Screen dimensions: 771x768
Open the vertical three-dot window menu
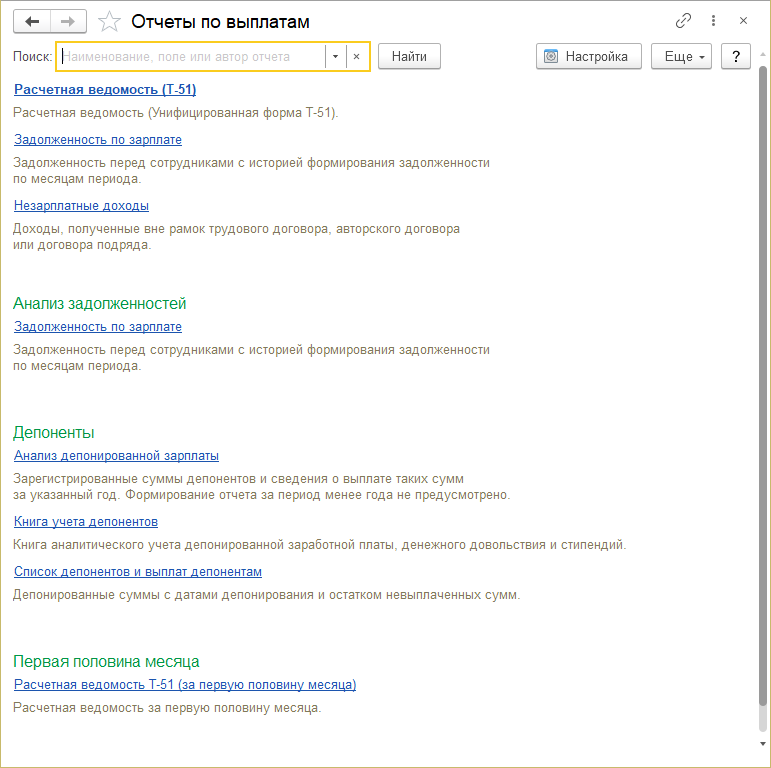click(x=713, y=21)
